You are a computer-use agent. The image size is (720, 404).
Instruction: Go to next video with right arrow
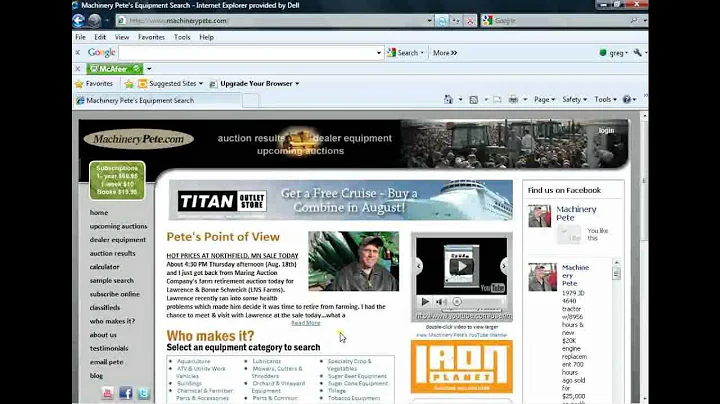pyautogui.click(x=504, y=266)
